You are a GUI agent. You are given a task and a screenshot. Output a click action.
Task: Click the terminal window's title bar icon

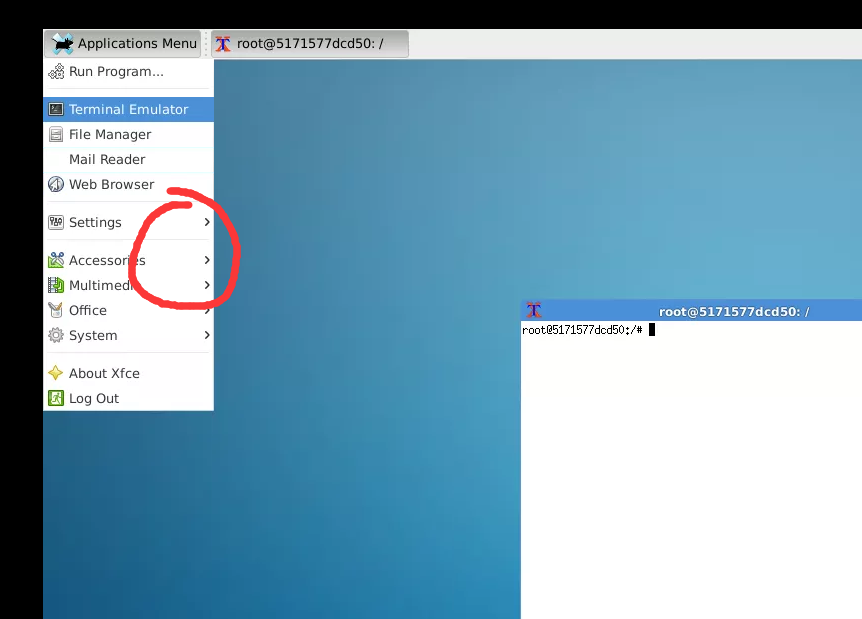click(x=534, y=311)
